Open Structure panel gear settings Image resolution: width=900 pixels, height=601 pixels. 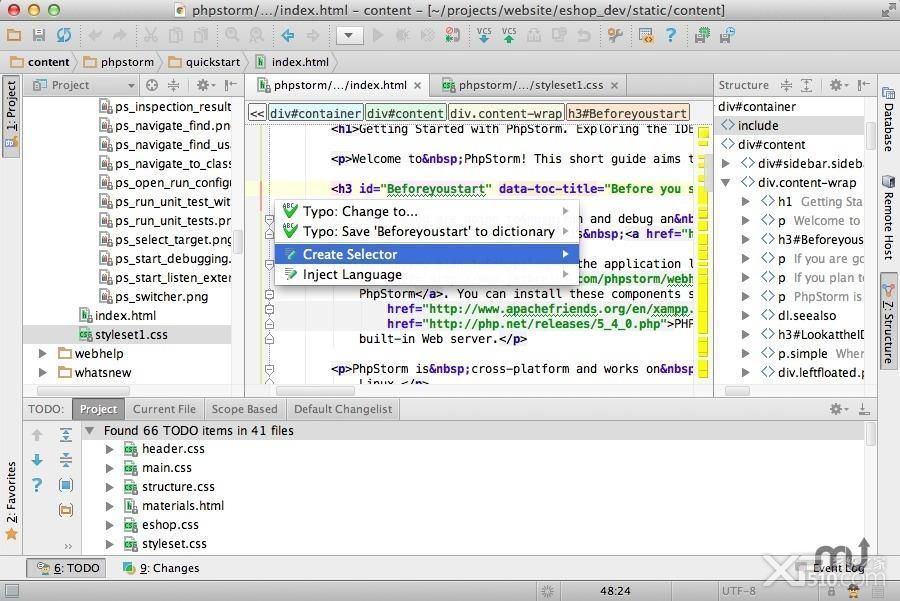(838, 86)
